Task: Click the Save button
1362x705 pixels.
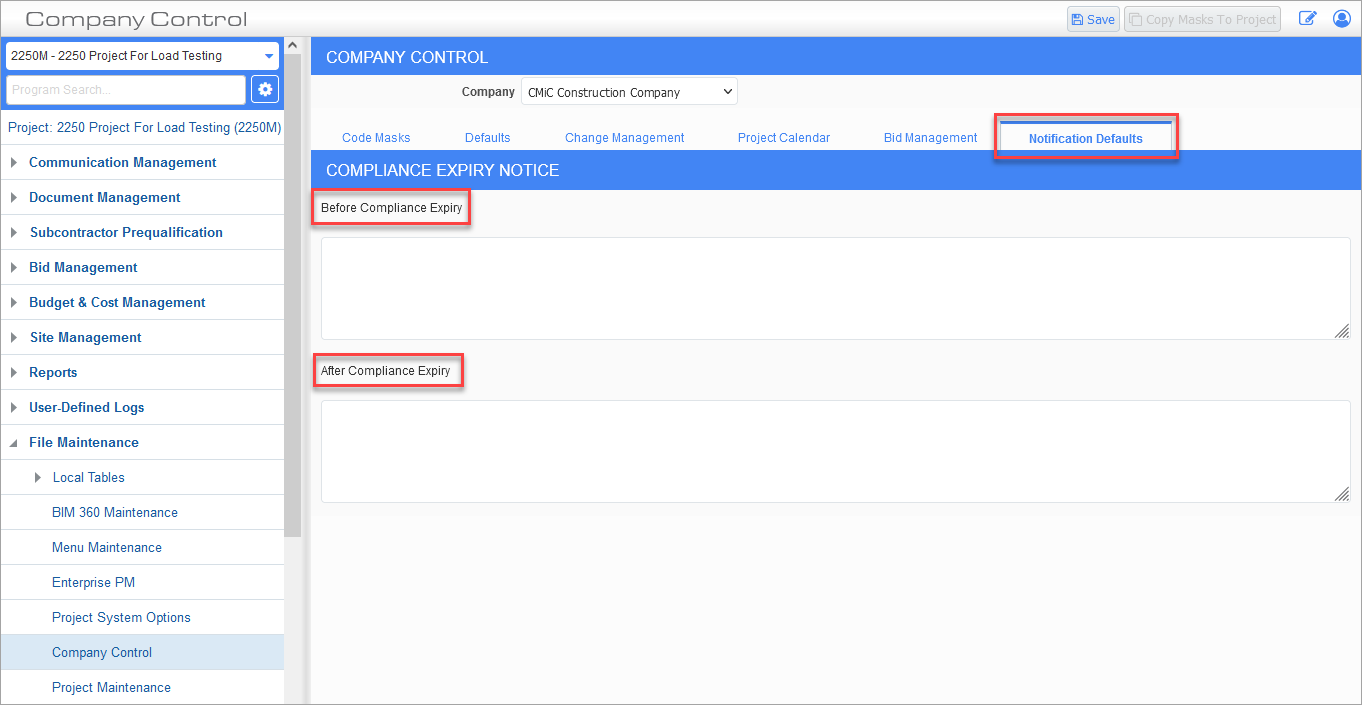Action: coord(1093,19)
